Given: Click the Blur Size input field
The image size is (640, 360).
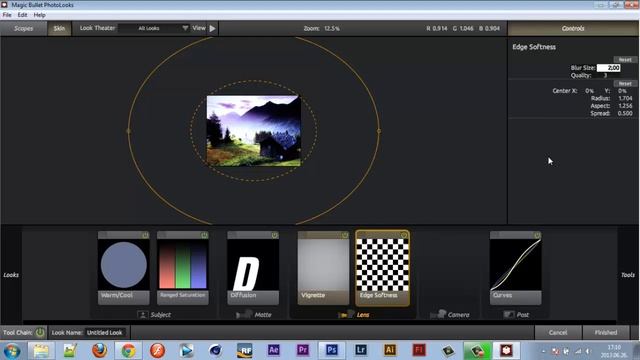Looking at the screenshot, I should coord(609,68).
